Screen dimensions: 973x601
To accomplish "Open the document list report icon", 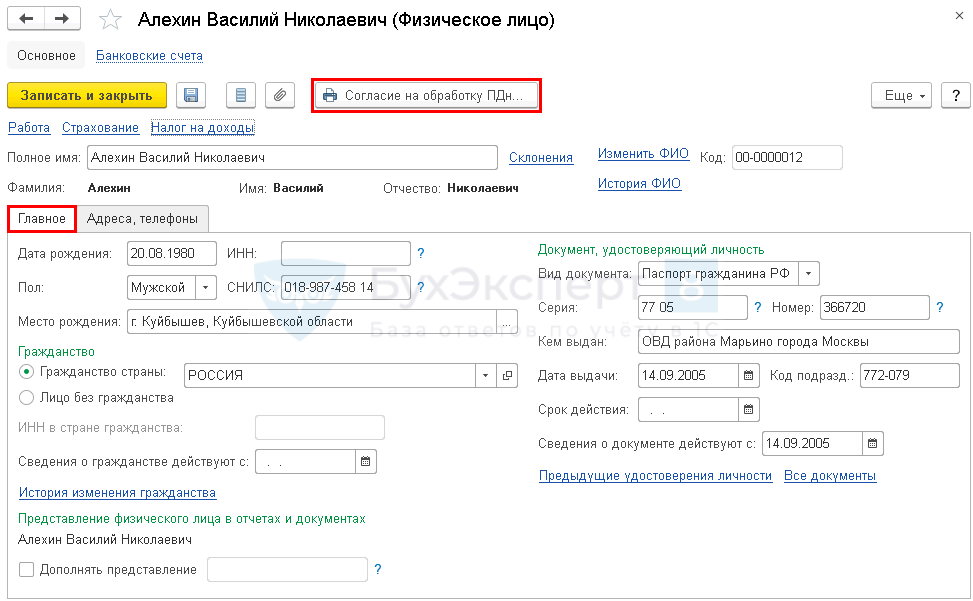I will (x=240, y=95).
